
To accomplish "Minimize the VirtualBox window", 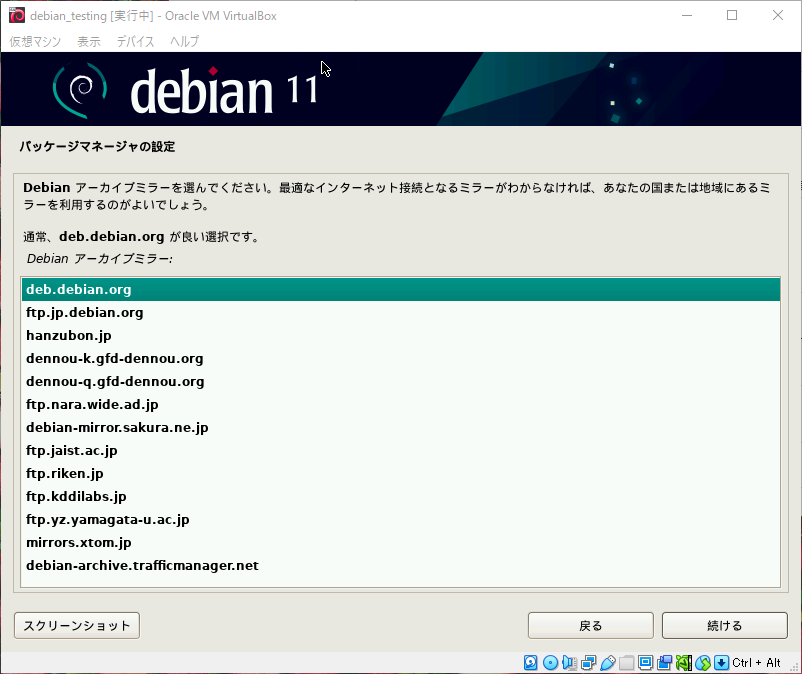I will click(x=687, y=15).
